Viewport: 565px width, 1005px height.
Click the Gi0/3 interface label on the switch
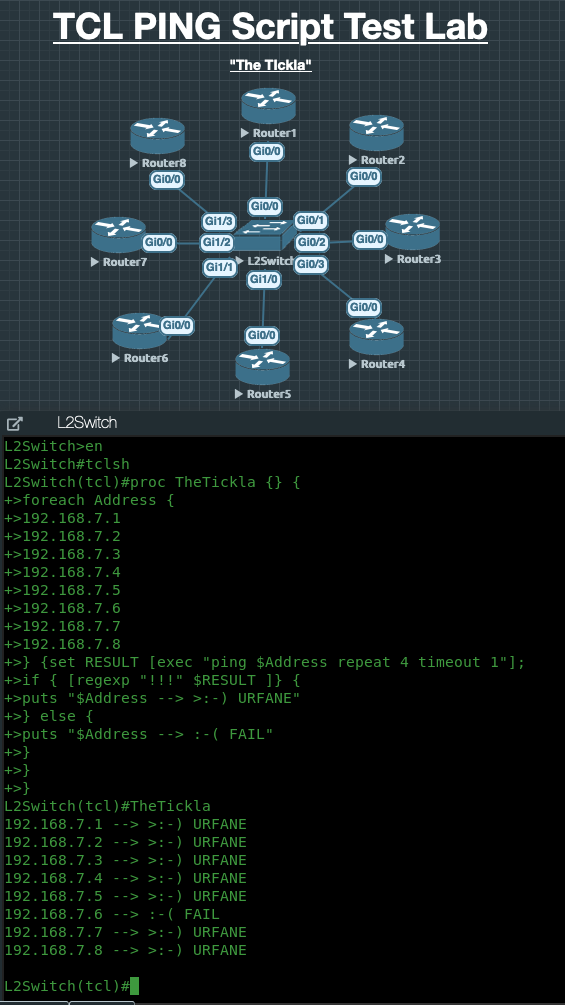click(311, 263)
